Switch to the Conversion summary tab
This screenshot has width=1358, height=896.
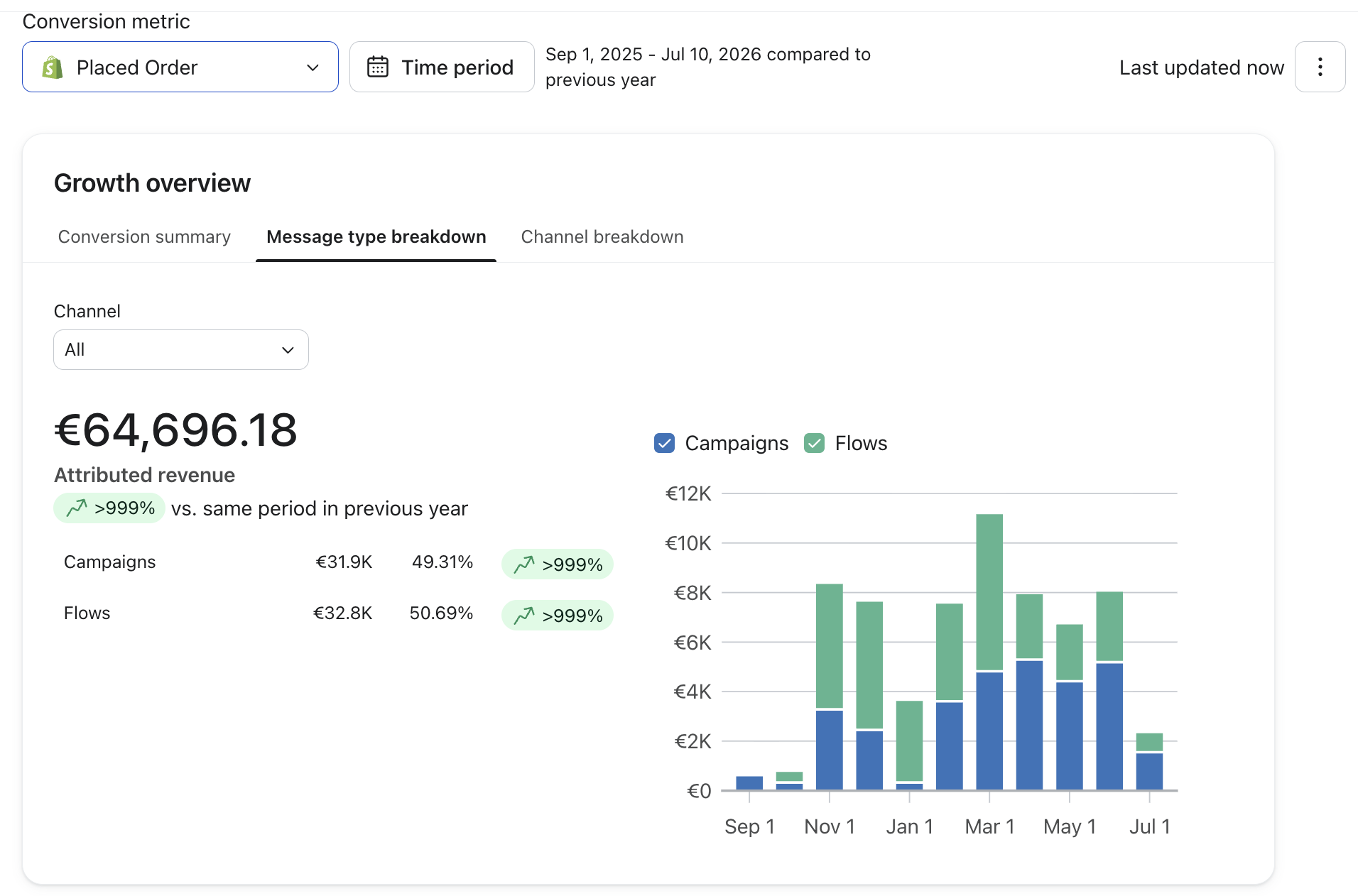(x=144, y=236)
